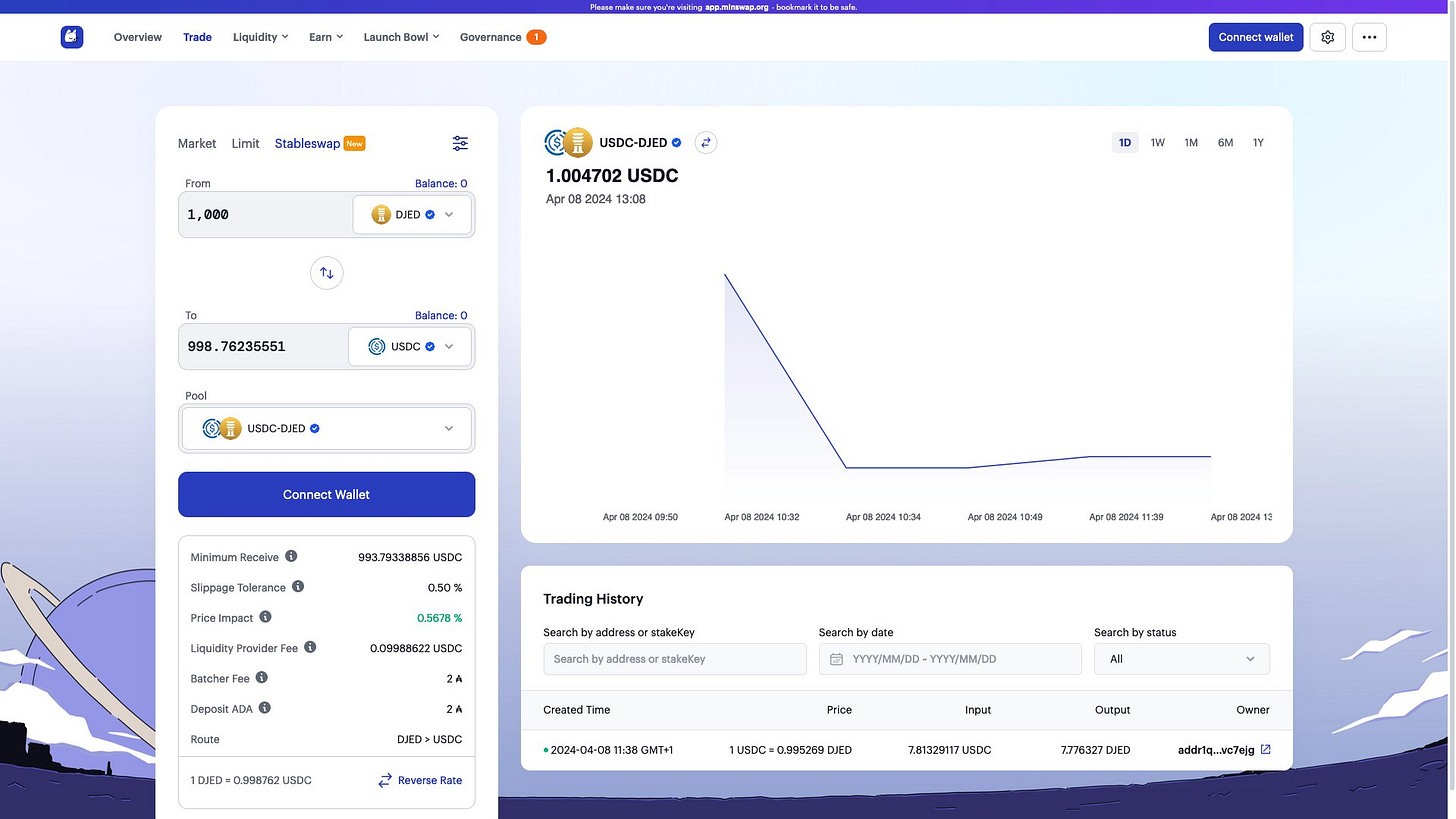Open swap settings sliders icon
Image resolution: width=1456 pixels, height=819 pixels.
coord(460,143)
